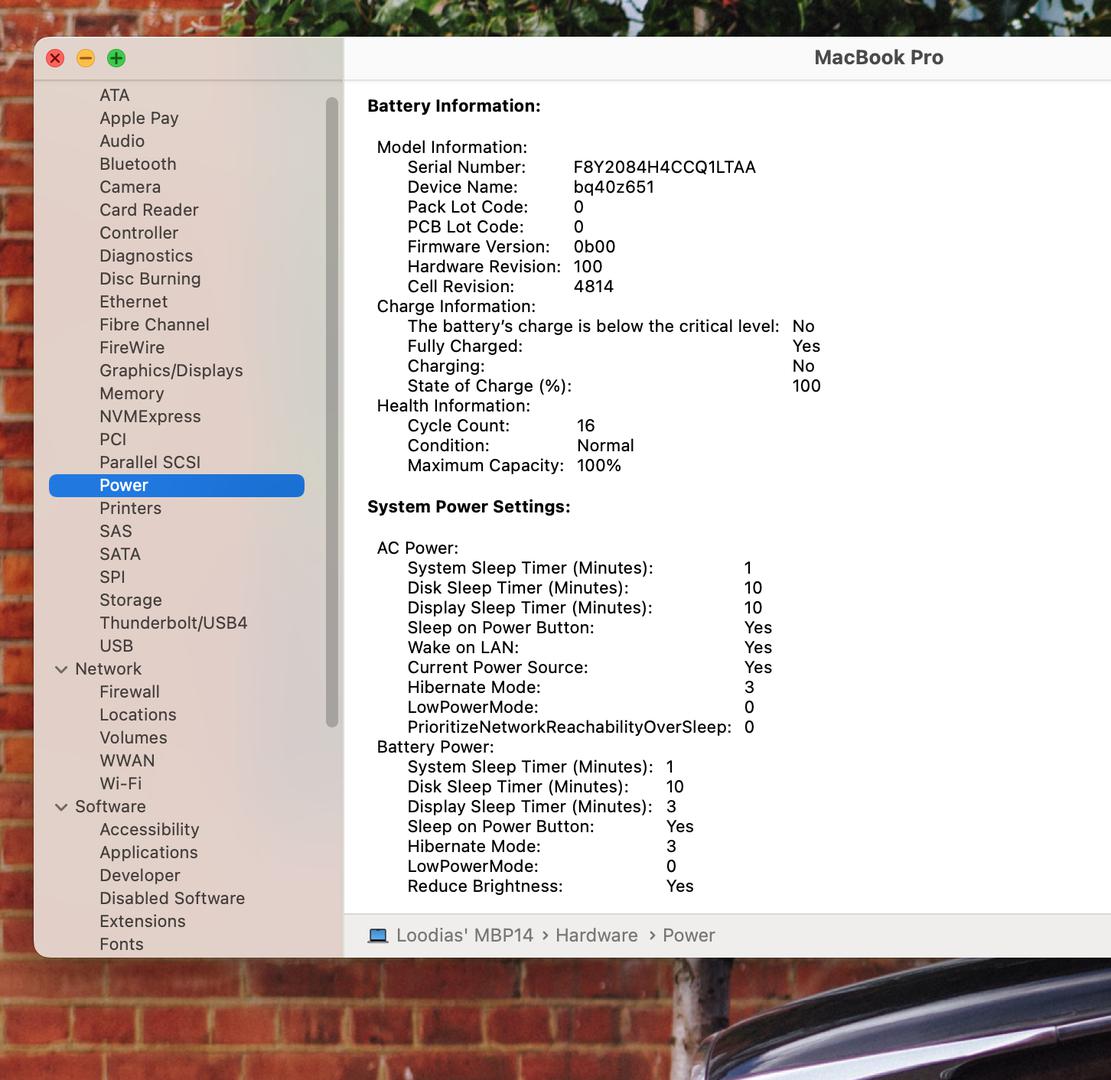Click the Cycle Count value 16
The height and width of the screenshot is (1080, 1111).
point(586,426)
